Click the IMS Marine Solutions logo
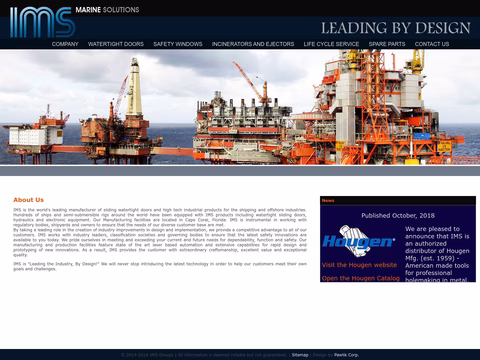This screenshot has height=360, width=480. [74, 22]
